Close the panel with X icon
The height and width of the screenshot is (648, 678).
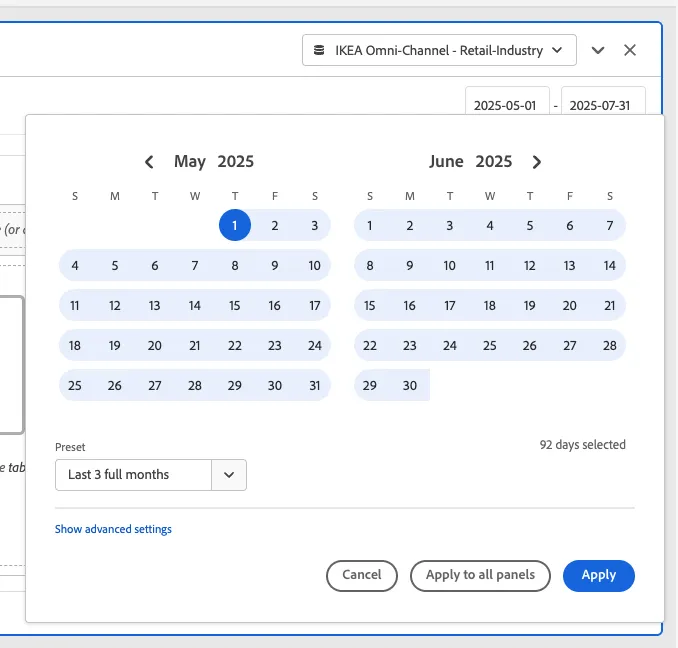coord(630,50)
